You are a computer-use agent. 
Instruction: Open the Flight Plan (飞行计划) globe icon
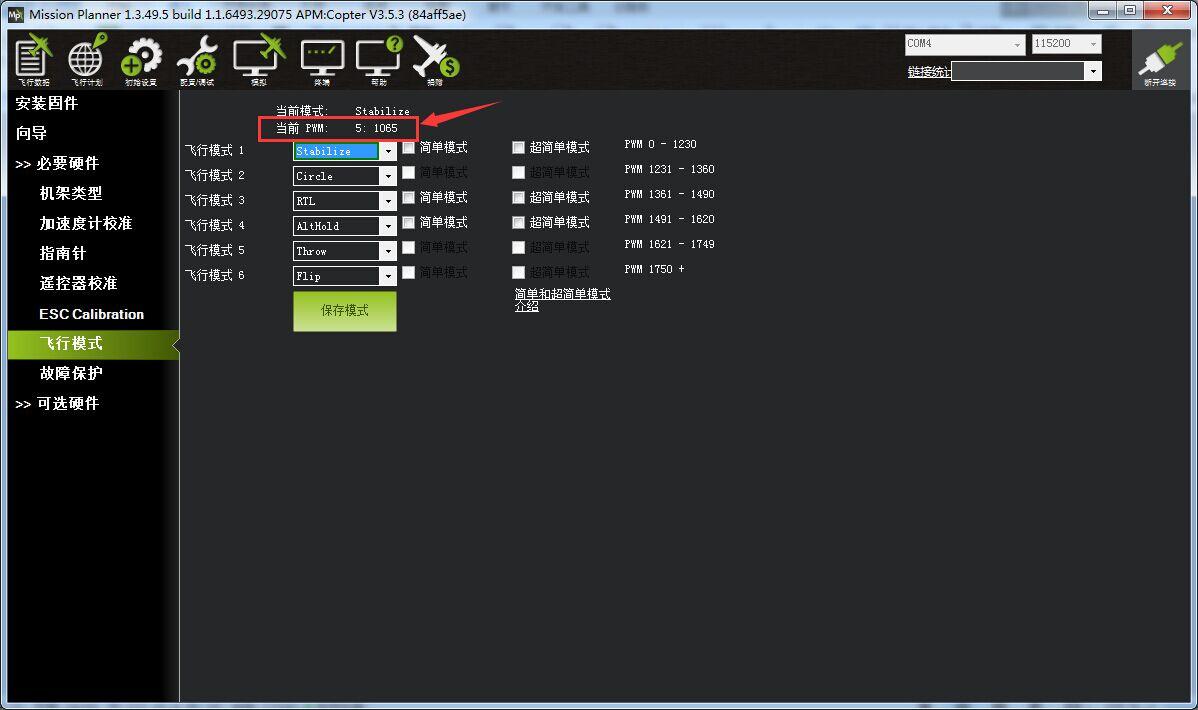(x=86, y=60)
